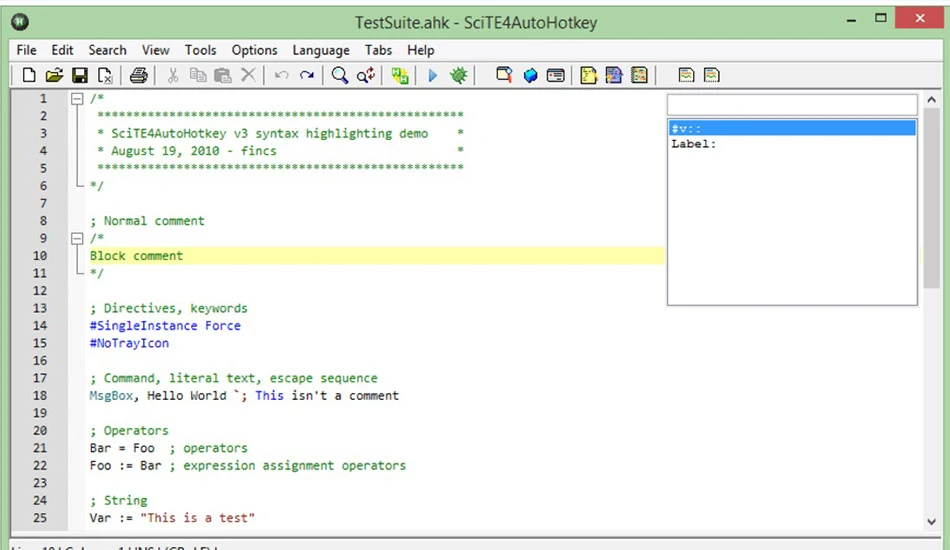Click the vertical scrollbar thumb
950x550 pixels.
[931, 199]
